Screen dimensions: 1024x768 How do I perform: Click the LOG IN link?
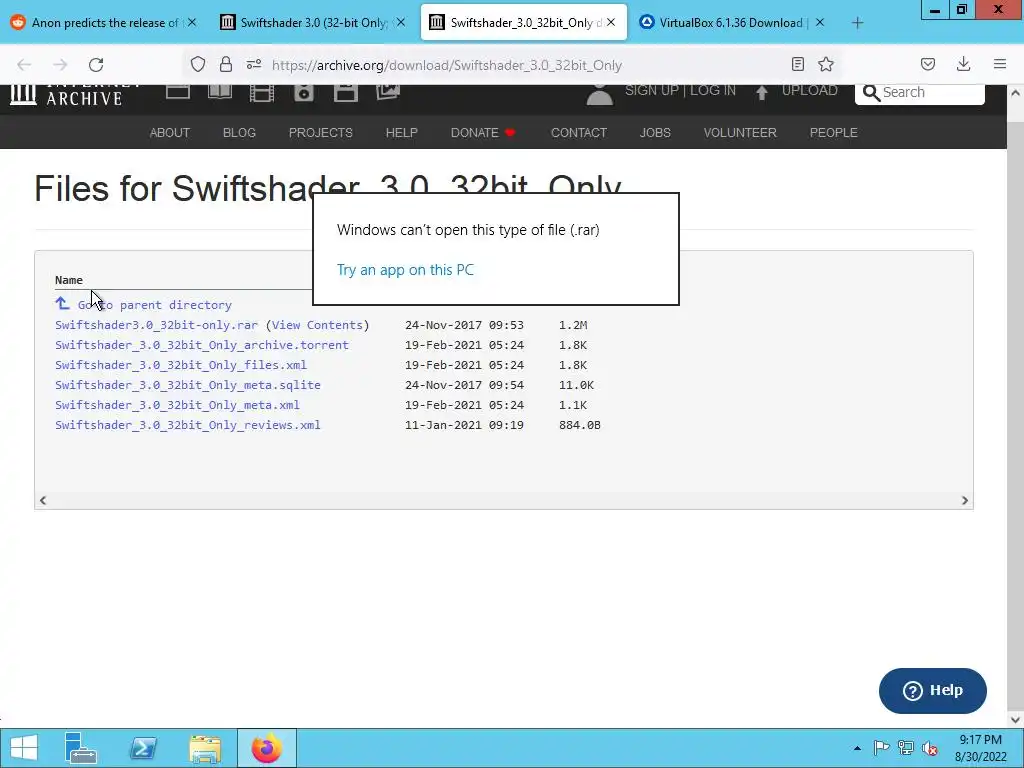[x=712, y=91]
